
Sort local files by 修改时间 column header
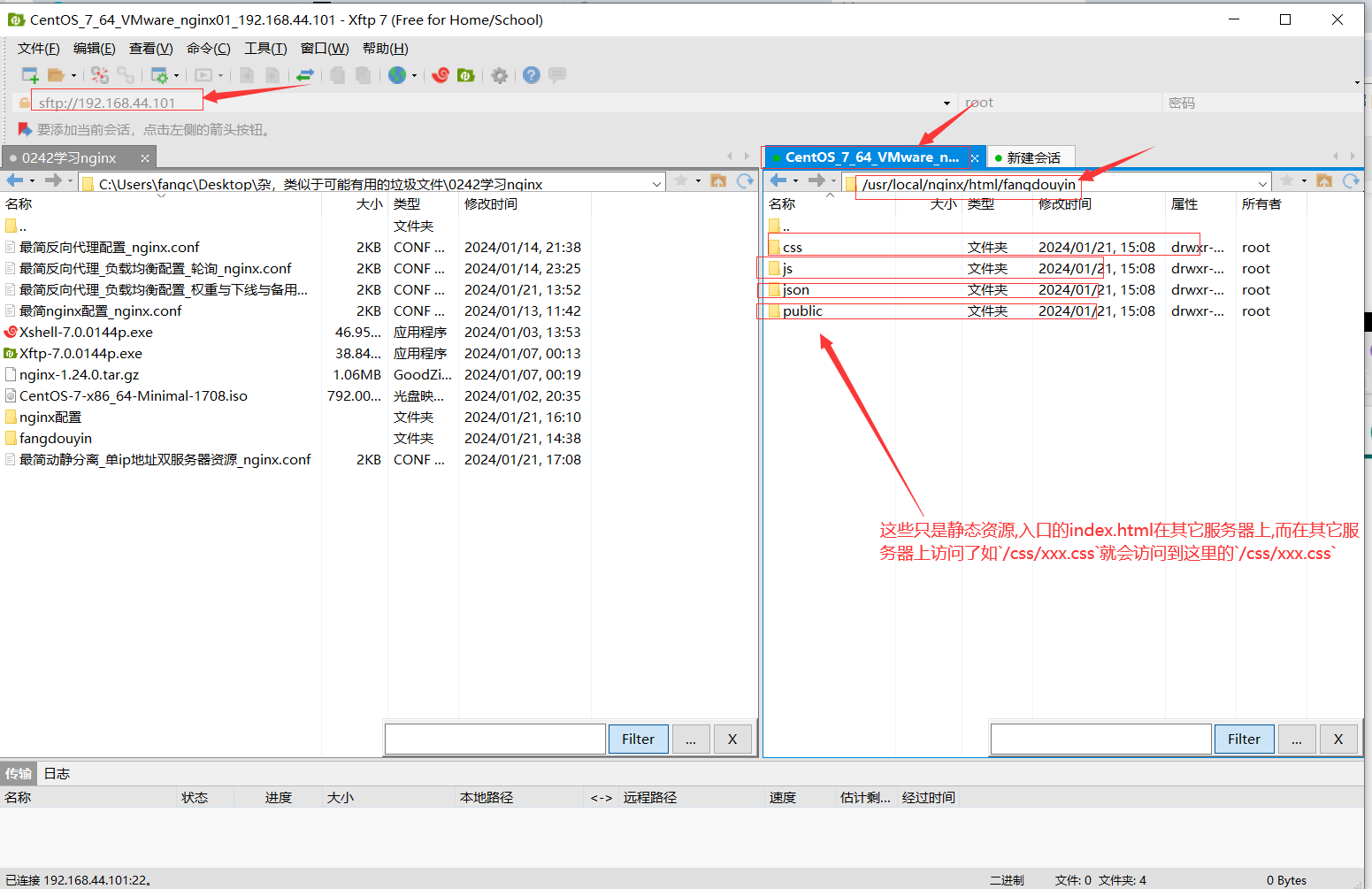[524, 204]
